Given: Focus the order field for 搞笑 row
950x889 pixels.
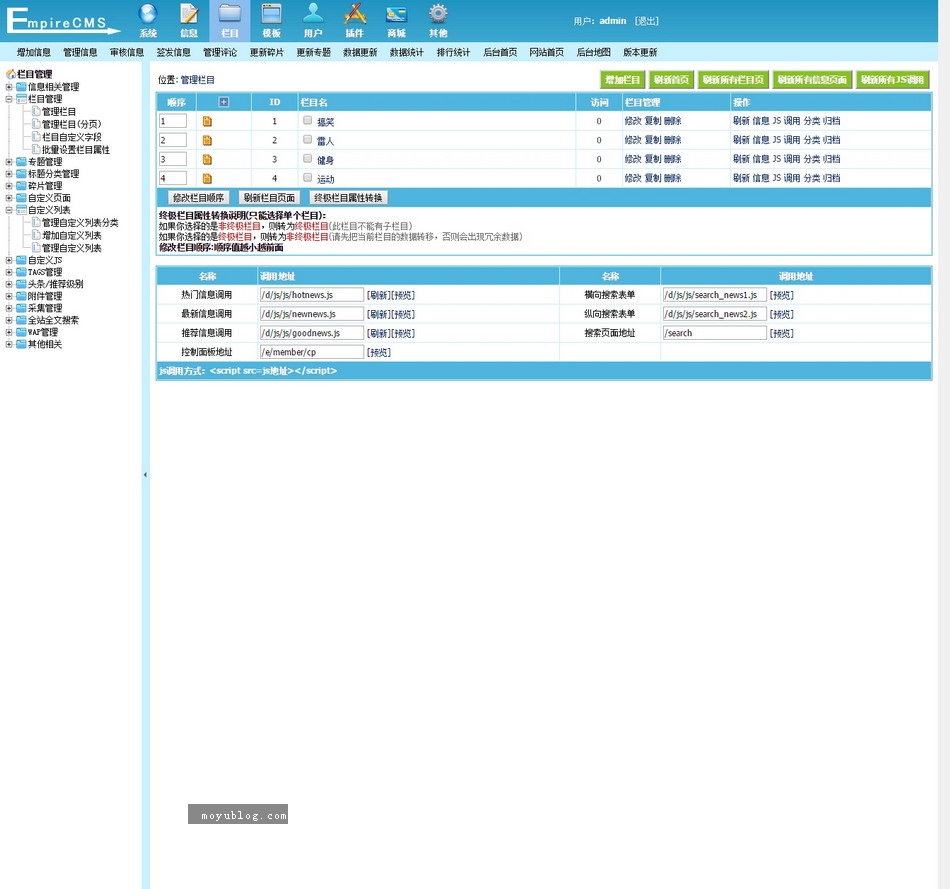Looking at the screenshot, I should pos(173,121).
